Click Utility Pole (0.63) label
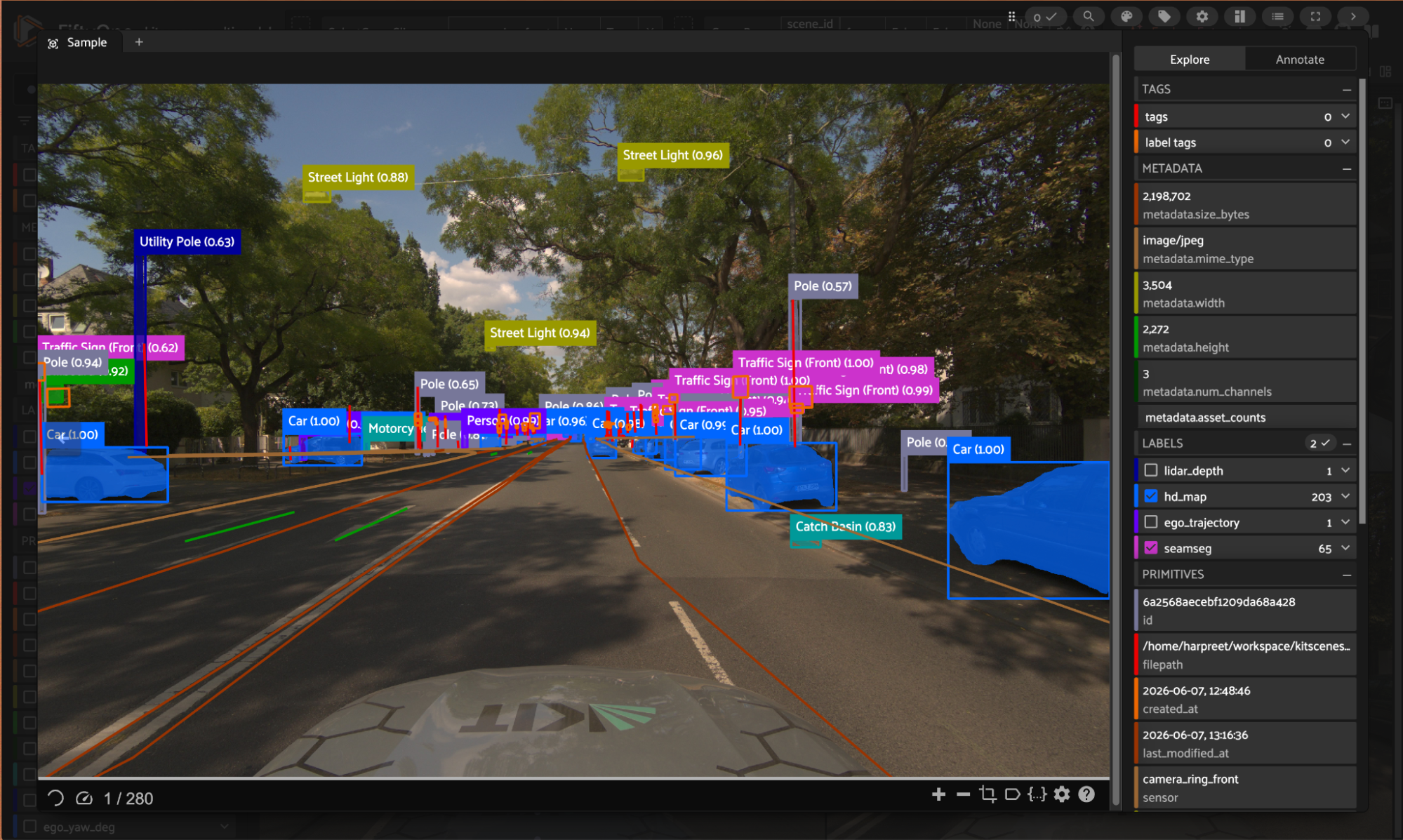 click(x=187, y=241)
